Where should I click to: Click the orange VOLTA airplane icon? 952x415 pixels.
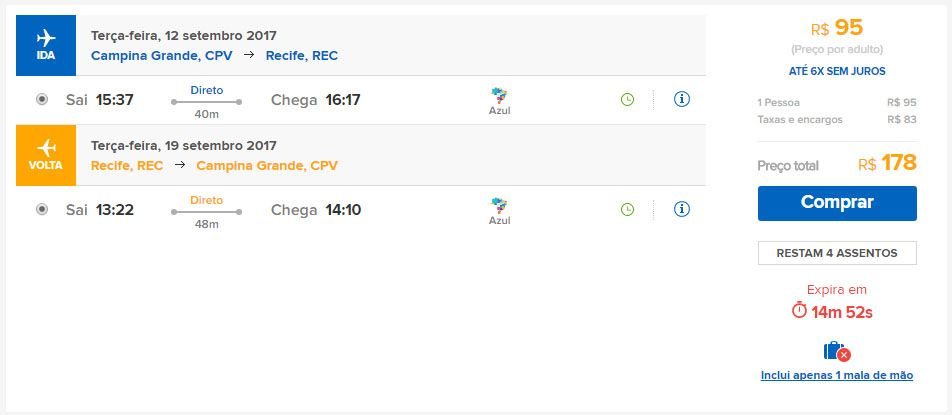click(x=46, y=148)
